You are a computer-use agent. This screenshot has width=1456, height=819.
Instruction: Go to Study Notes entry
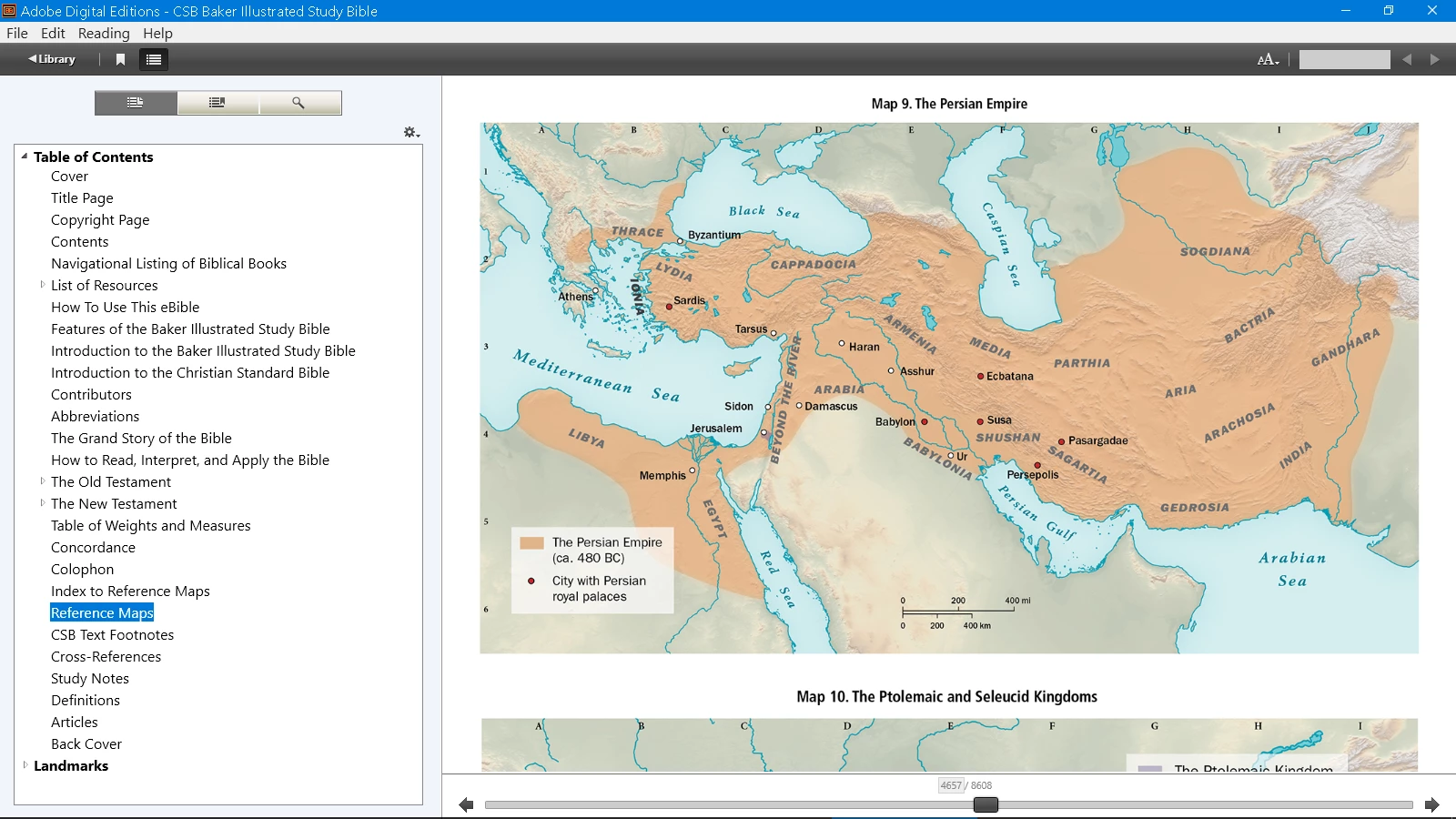(x=90, y=679)
